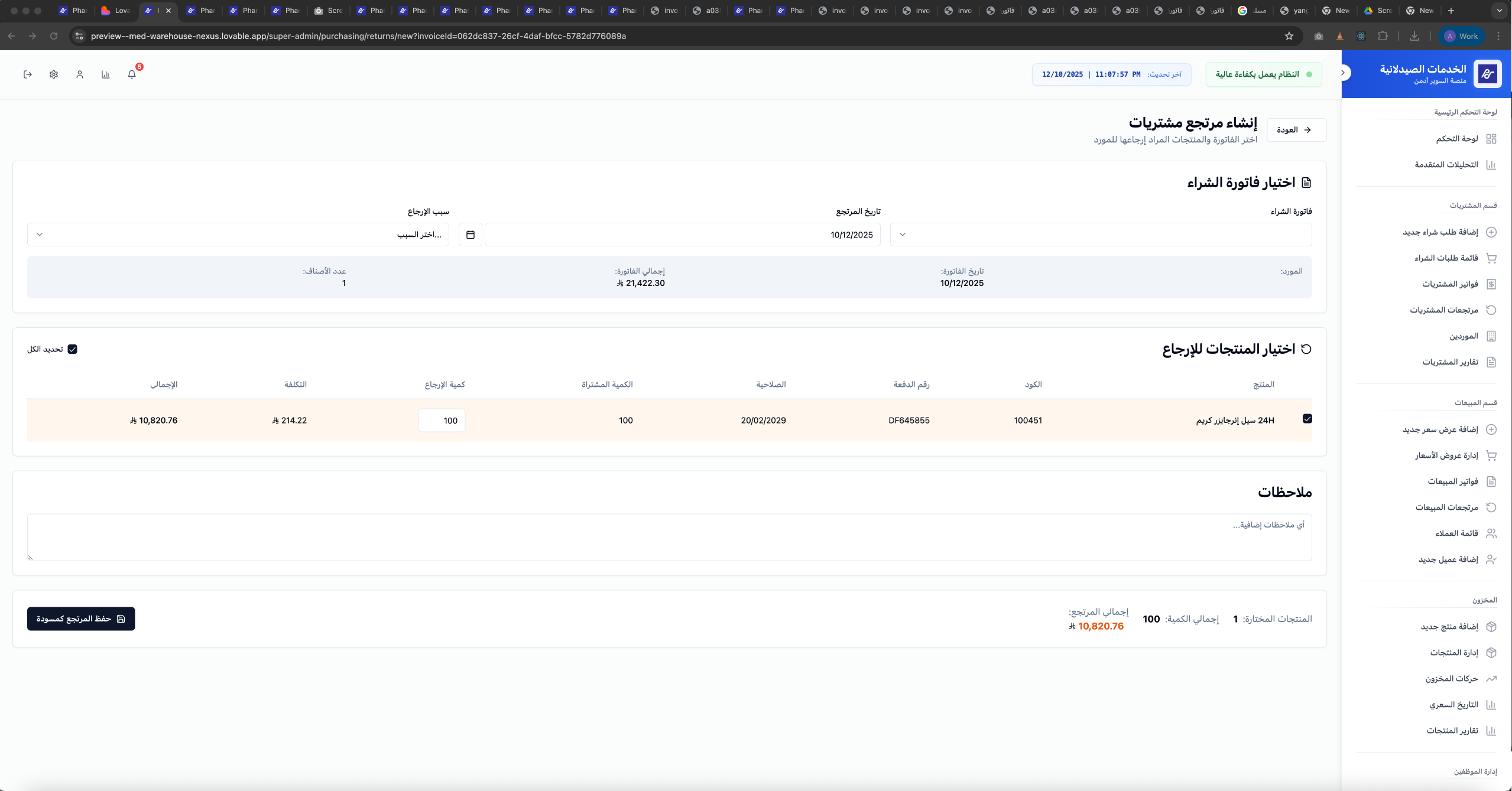This screenshot has width=1512, height=791.
Task: Click حفظ المرتجع كمسودة button
Action: (x=81, y=619)
